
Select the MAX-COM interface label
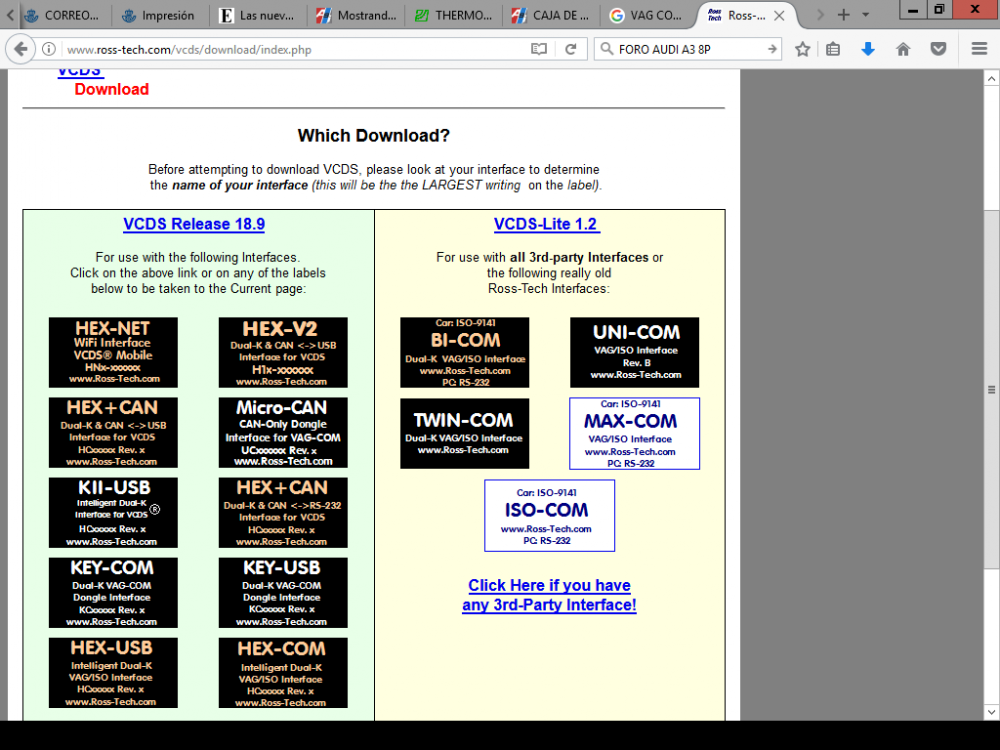[635, 434]
